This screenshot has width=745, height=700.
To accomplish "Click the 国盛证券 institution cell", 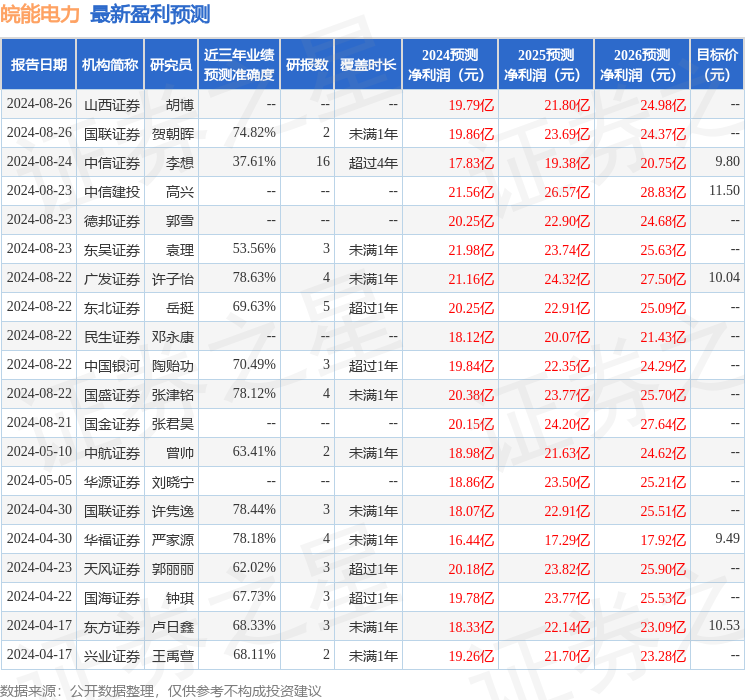I will point(112,395).
